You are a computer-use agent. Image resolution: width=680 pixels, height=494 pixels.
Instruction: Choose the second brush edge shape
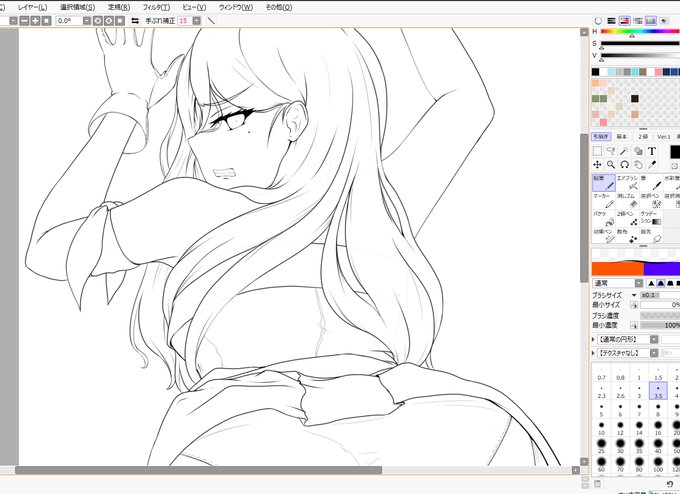(x=660, y=283)
